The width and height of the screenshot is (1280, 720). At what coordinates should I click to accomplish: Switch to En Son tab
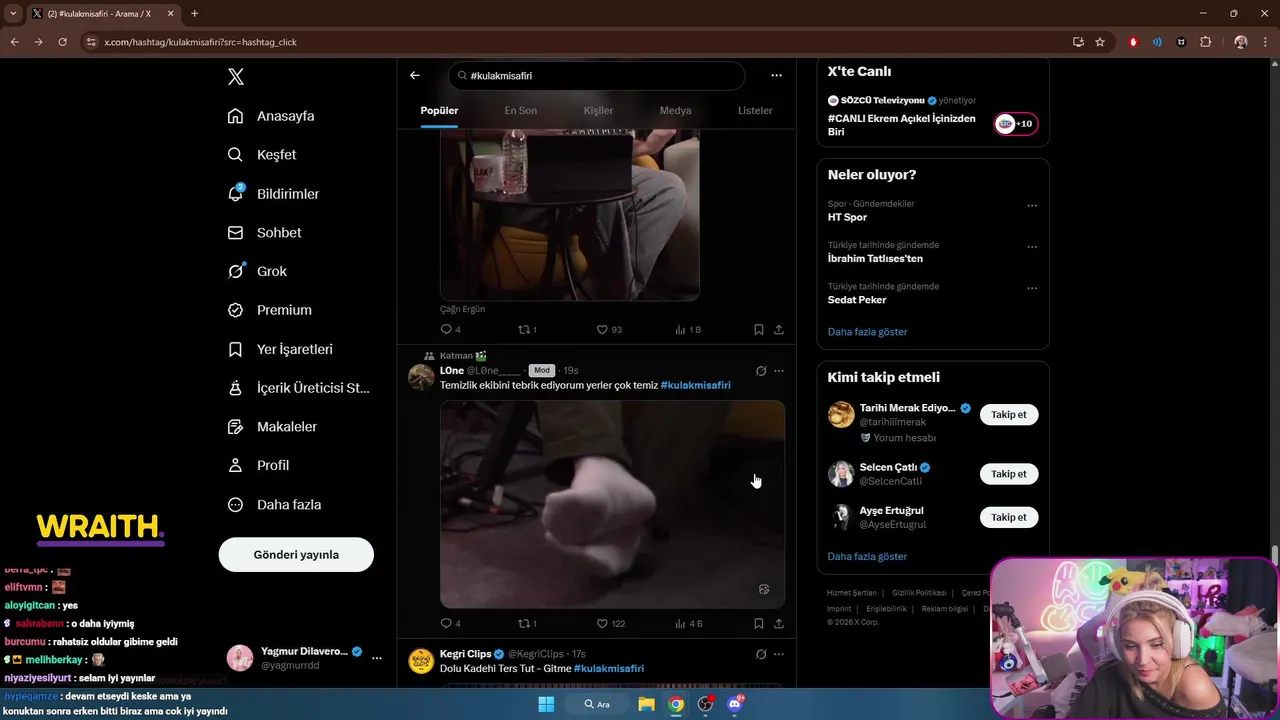coord(520,111)
